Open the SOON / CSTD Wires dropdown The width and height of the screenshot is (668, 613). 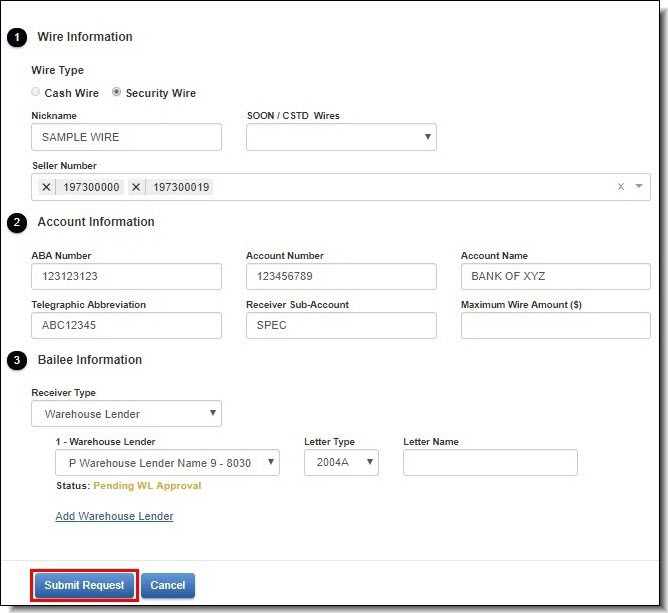point(341,137)
